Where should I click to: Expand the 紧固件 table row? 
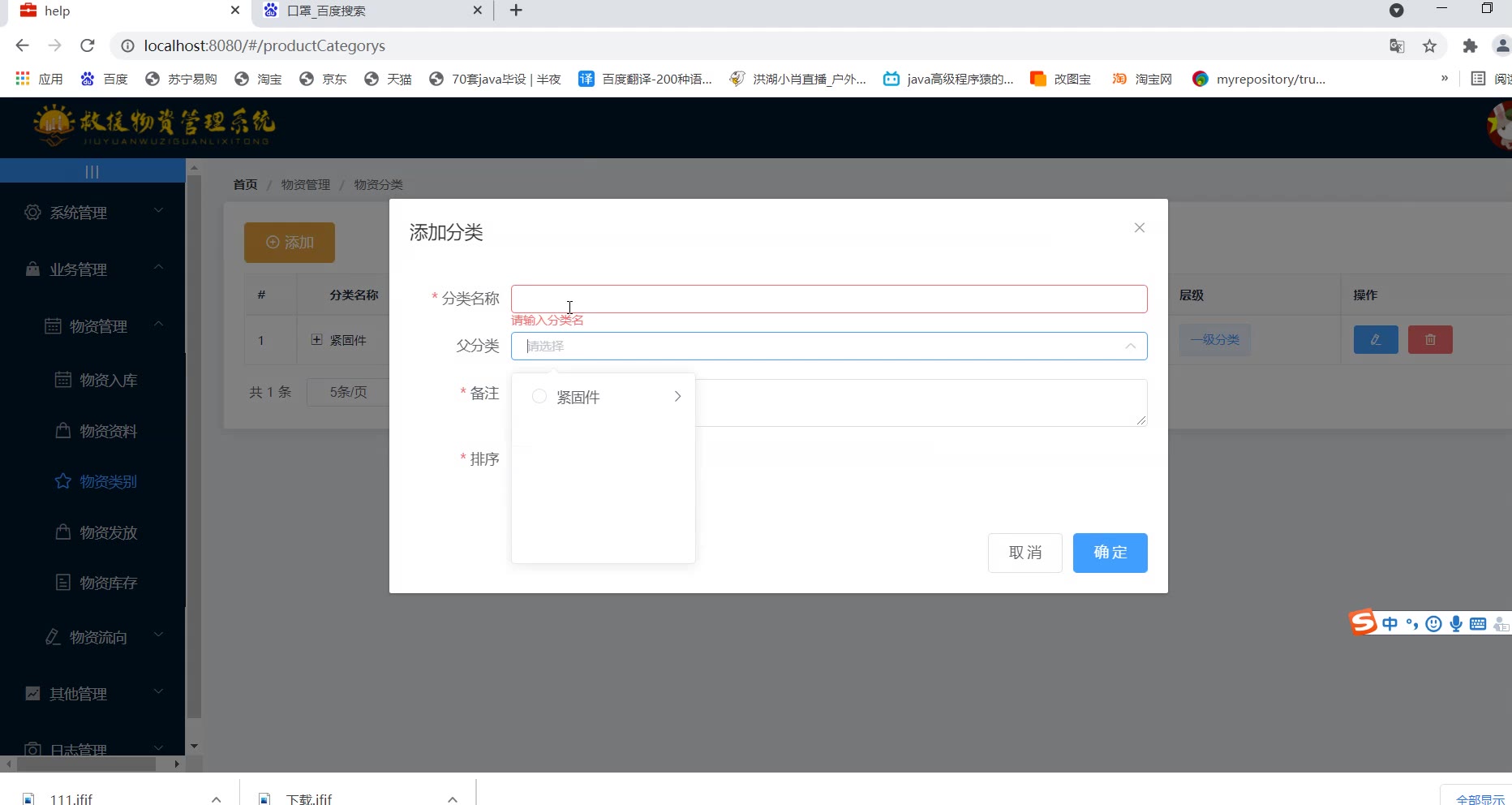click(317, 339)
